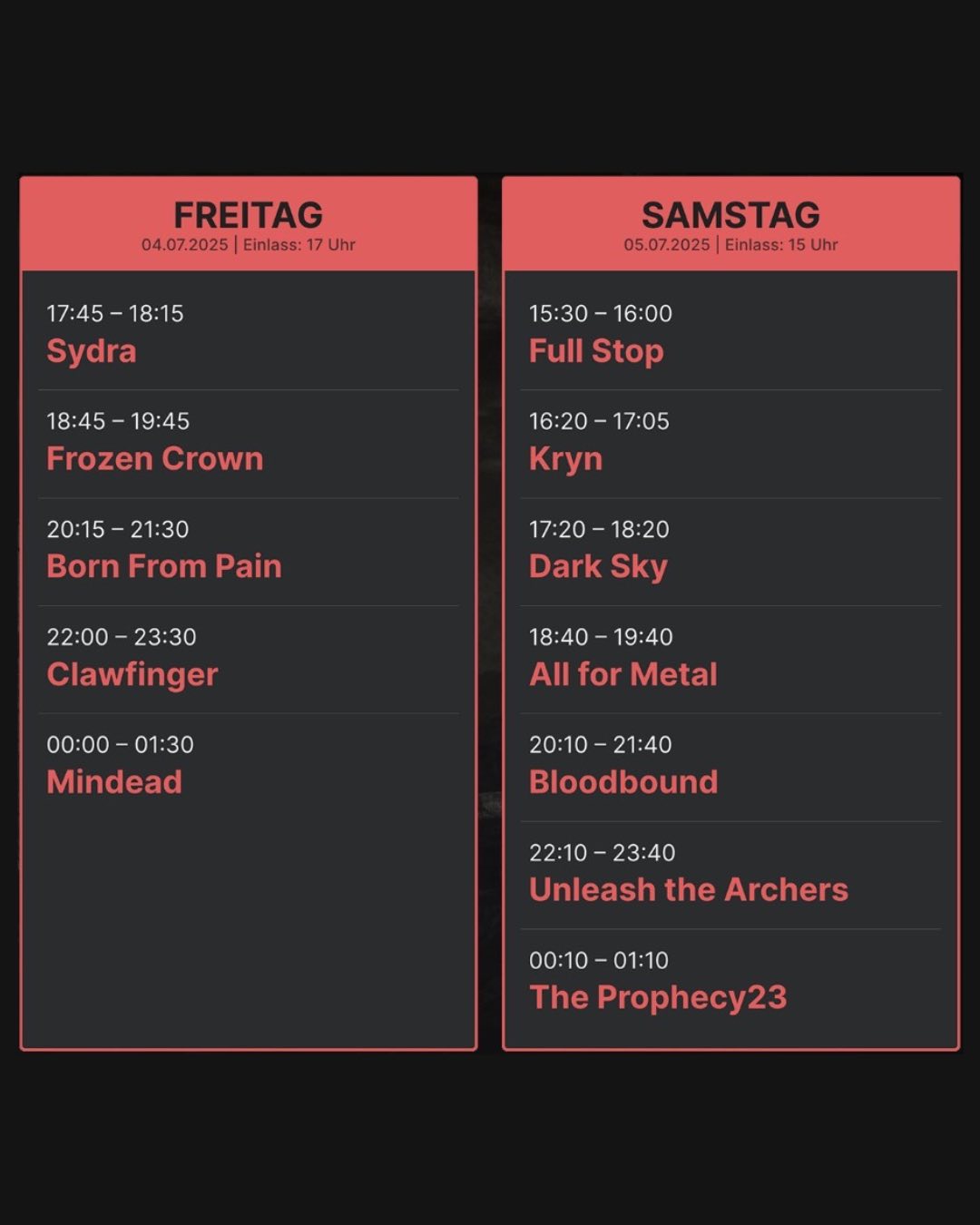Select the 22:10 – 23:40 time slot

coord(603,853)
